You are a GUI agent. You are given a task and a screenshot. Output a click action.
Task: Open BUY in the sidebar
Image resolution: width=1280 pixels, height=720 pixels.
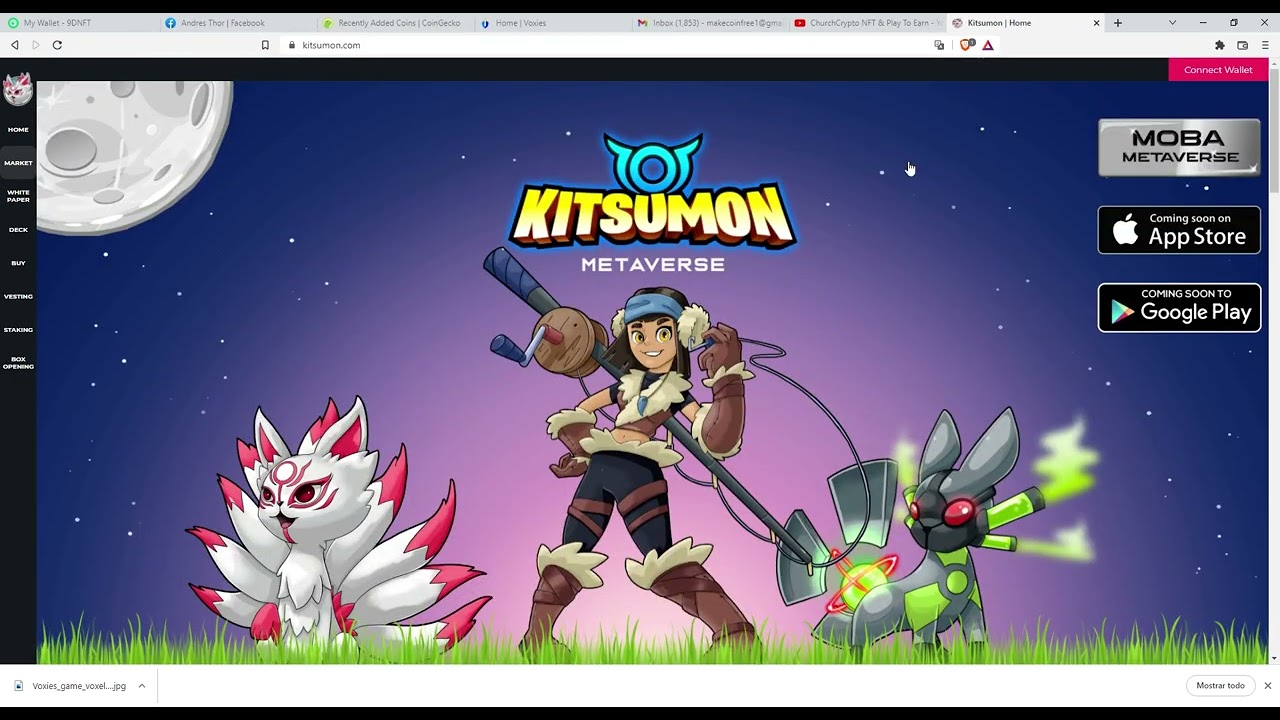click(x=18, y=263)
